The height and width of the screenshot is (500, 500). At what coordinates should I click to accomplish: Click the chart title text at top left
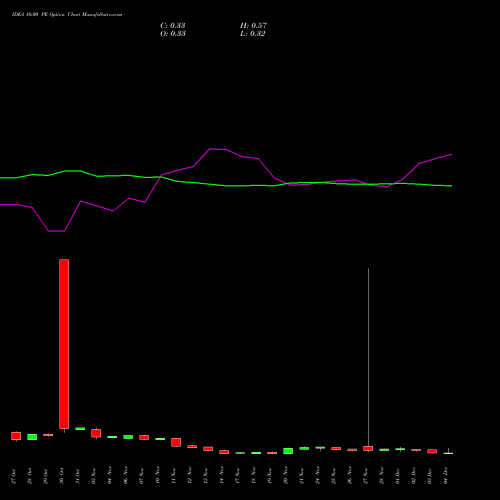click(67, 15)
